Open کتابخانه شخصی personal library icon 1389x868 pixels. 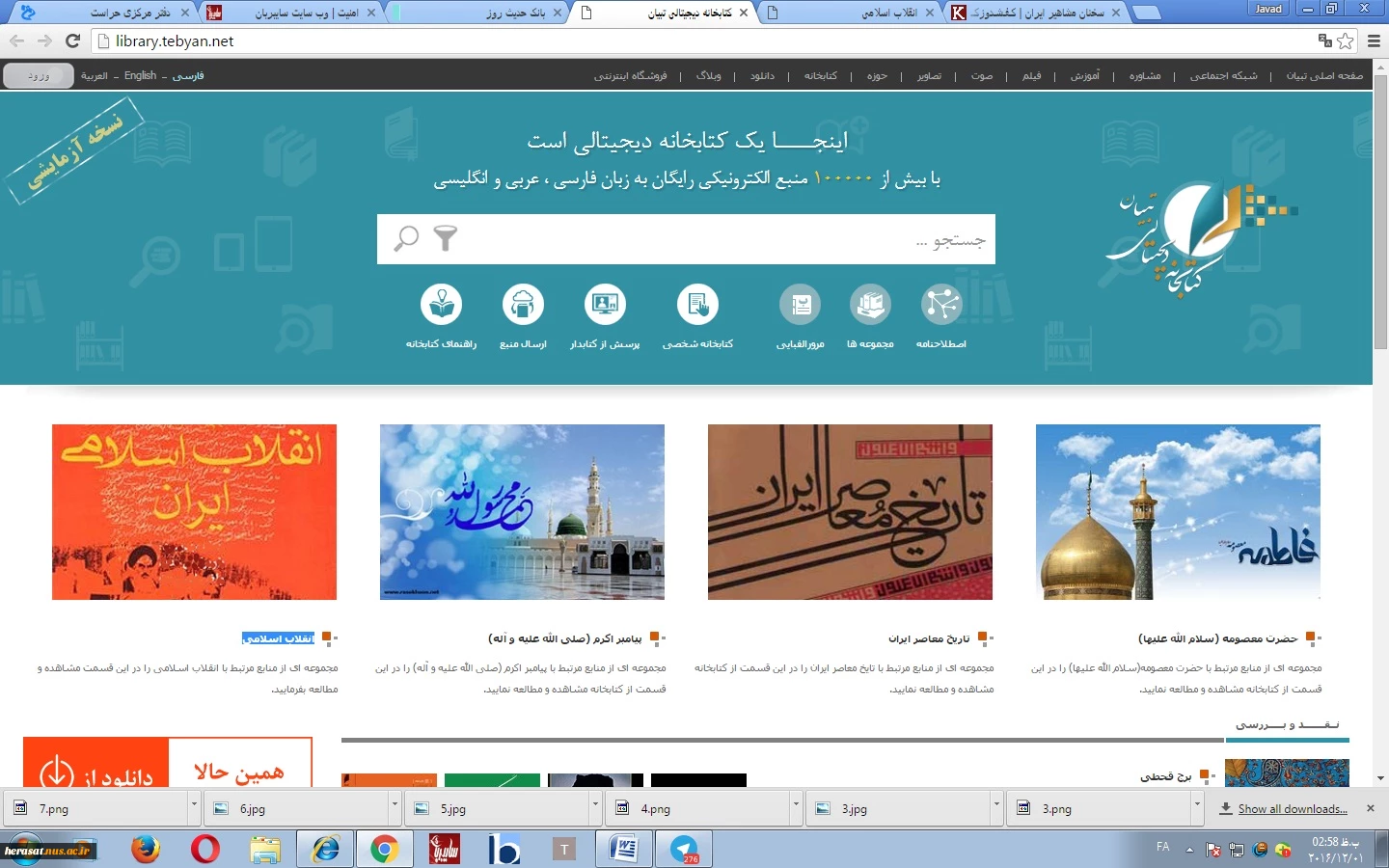697,305
